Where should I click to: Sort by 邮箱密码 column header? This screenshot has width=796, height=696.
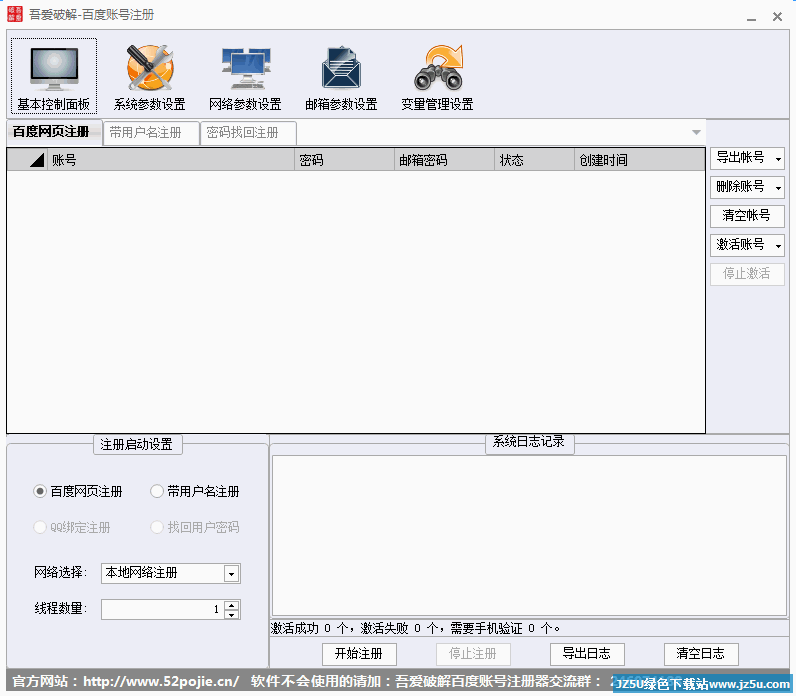(x=445, y=160)
